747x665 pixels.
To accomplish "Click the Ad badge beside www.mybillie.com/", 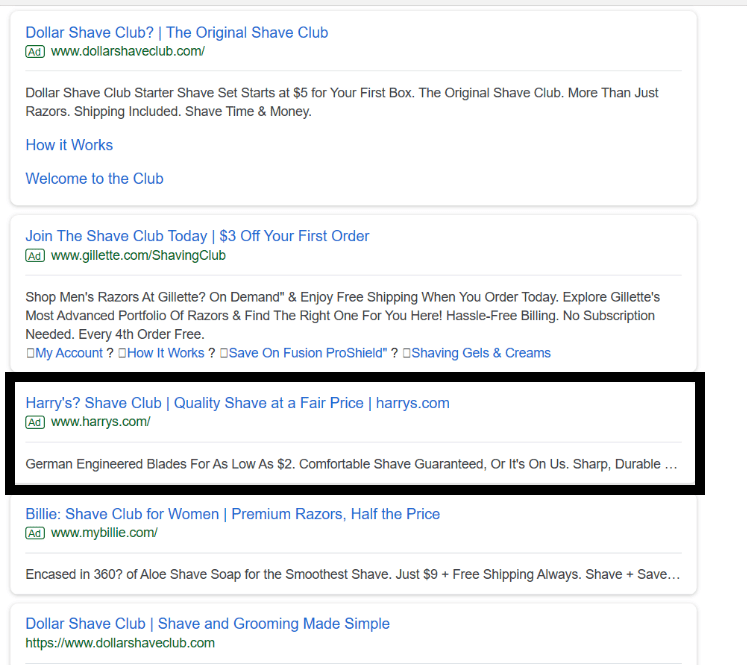I will click(x=35, y=533).
